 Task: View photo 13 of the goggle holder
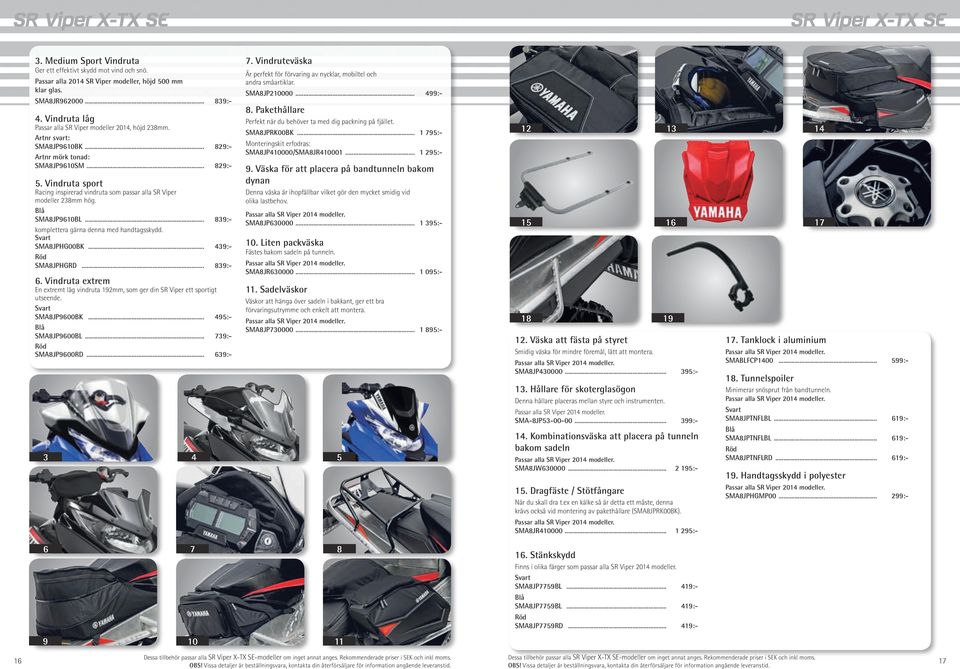coord(719,89)
